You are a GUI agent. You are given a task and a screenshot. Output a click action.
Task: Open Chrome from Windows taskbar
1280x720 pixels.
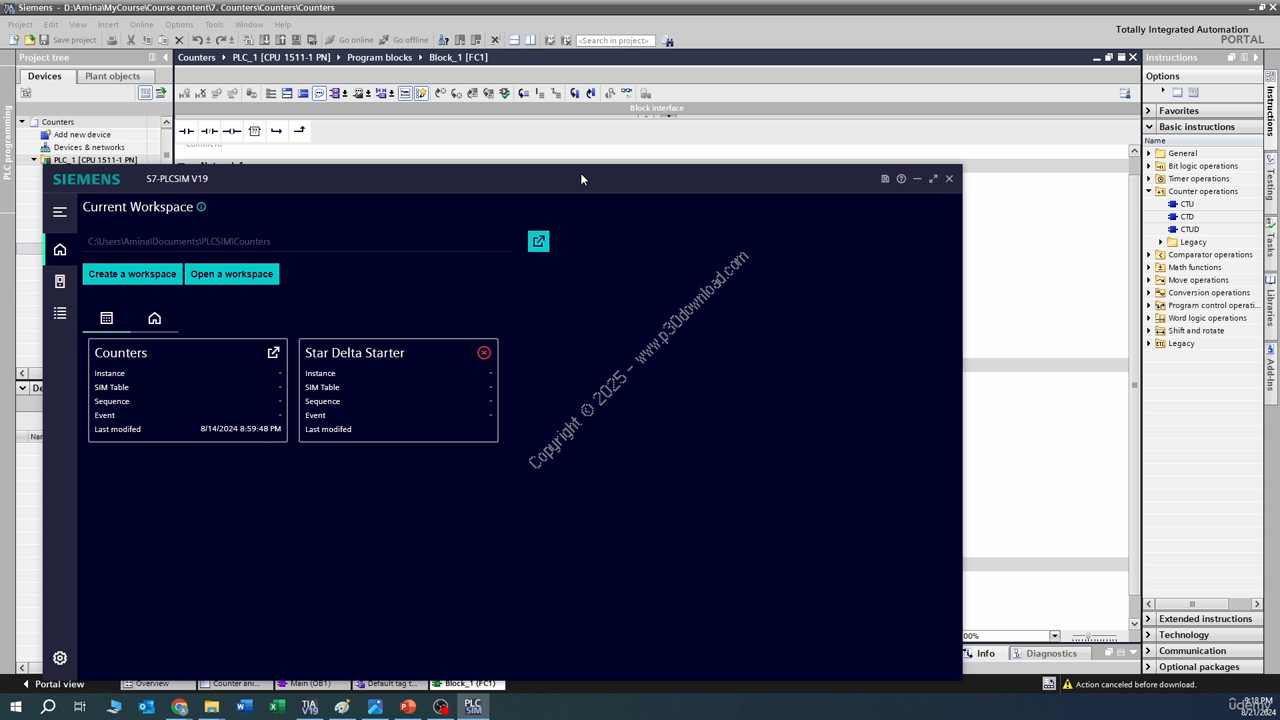point(179,706)
